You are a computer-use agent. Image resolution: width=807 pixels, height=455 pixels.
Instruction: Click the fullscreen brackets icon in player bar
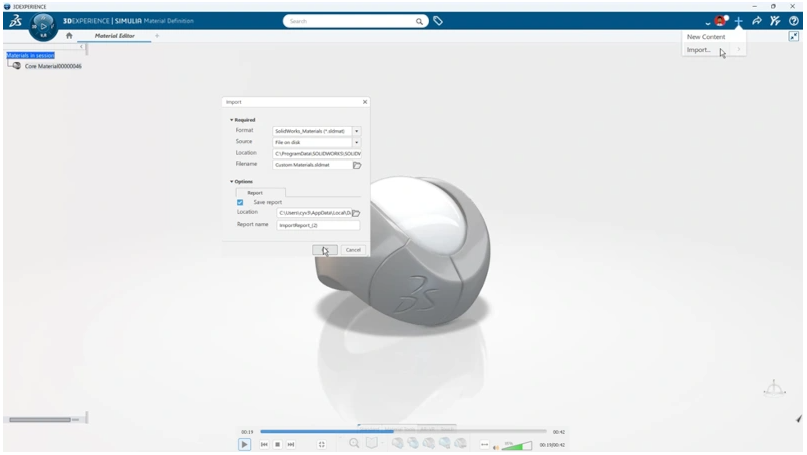tap(322, 445)
